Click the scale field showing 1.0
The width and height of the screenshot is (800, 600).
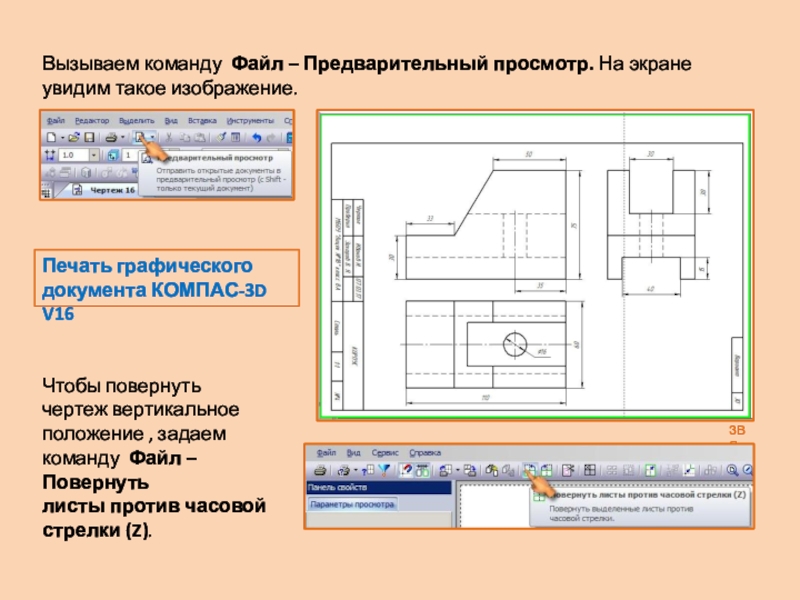point(74,155)
